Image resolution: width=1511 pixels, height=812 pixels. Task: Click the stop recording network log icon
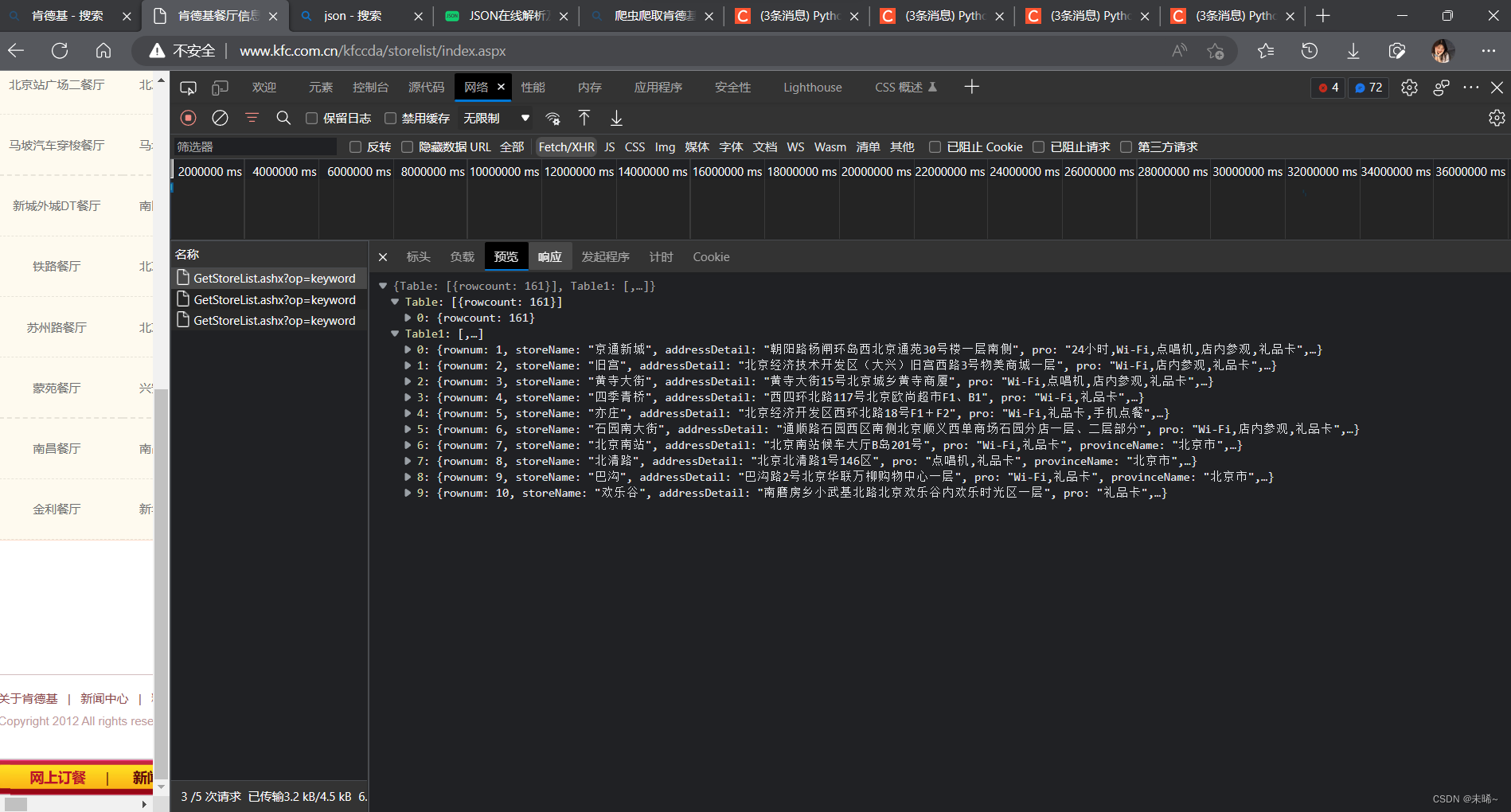click(x=189, y=118)
